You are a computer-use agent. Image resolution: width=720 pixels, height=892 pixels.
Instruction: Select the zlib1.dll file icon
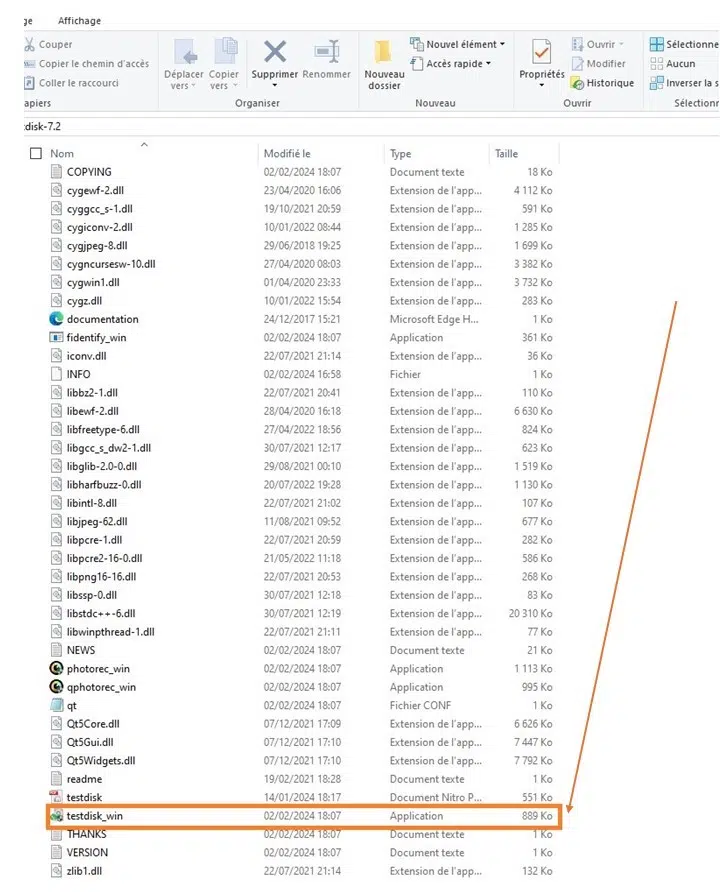56,871
